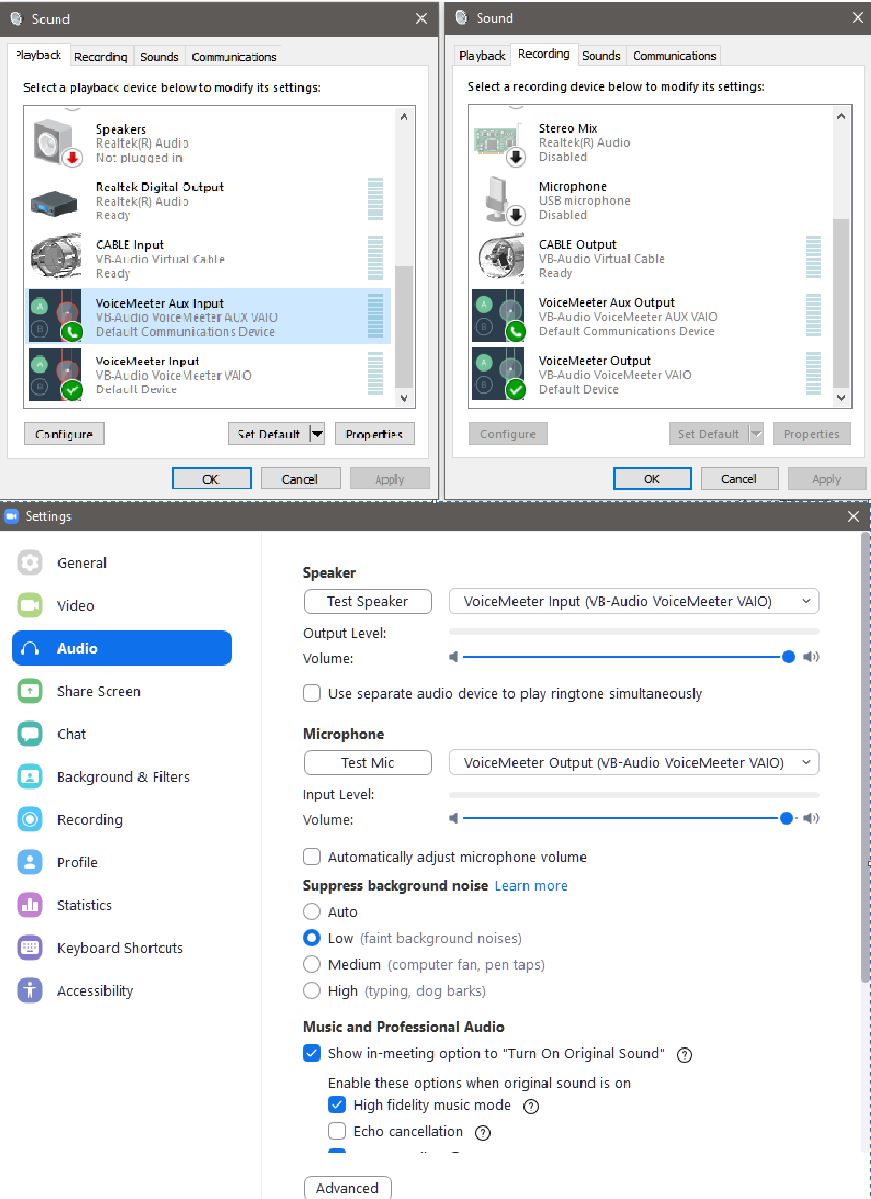The image size is (871, 1199).
Task: Click the CABLE Output device icon
Action: (x=500, y=258)
